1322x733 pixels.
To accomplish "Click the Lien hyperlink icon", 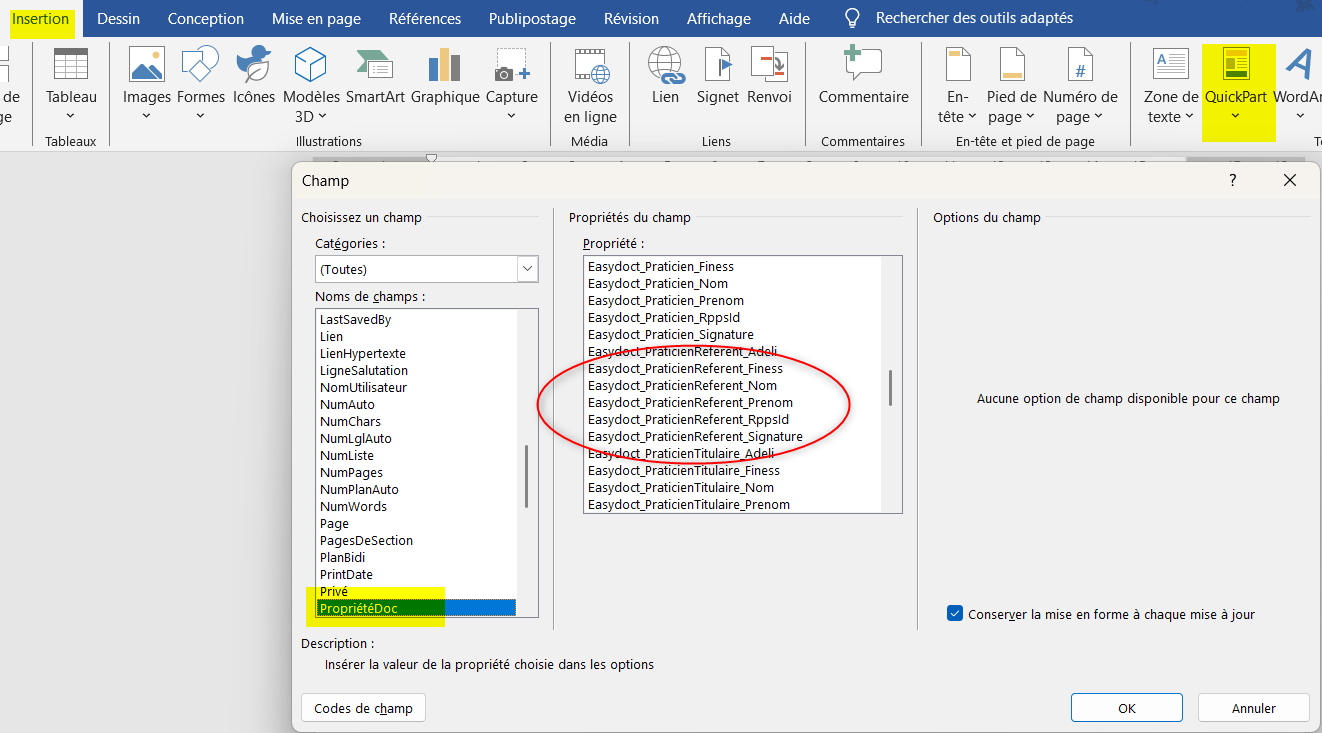I will click(x=665, y=66).
